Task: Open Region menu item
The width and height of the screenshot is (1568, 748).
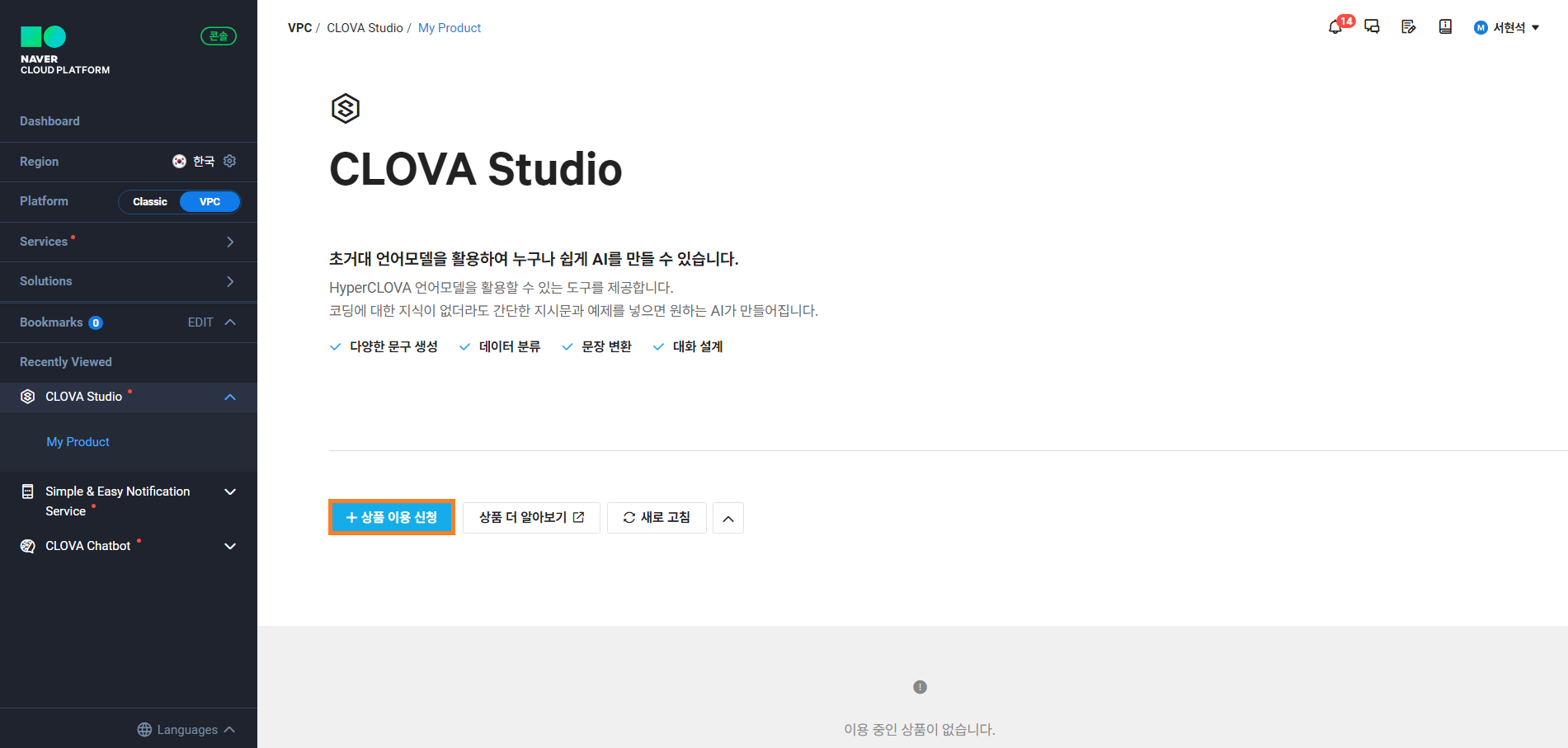Action: (x=39, y=162)
